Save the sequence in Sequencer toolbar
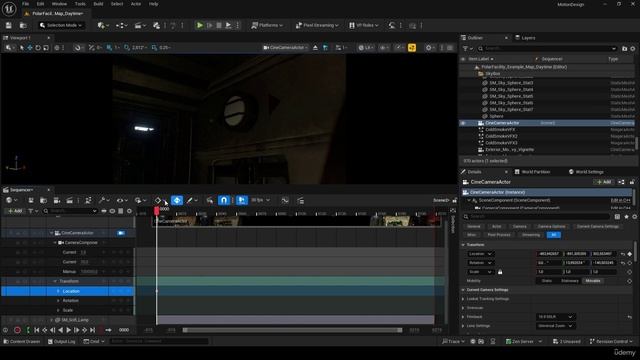This screenshot has width=640, height=360. [x=31, y=200]
